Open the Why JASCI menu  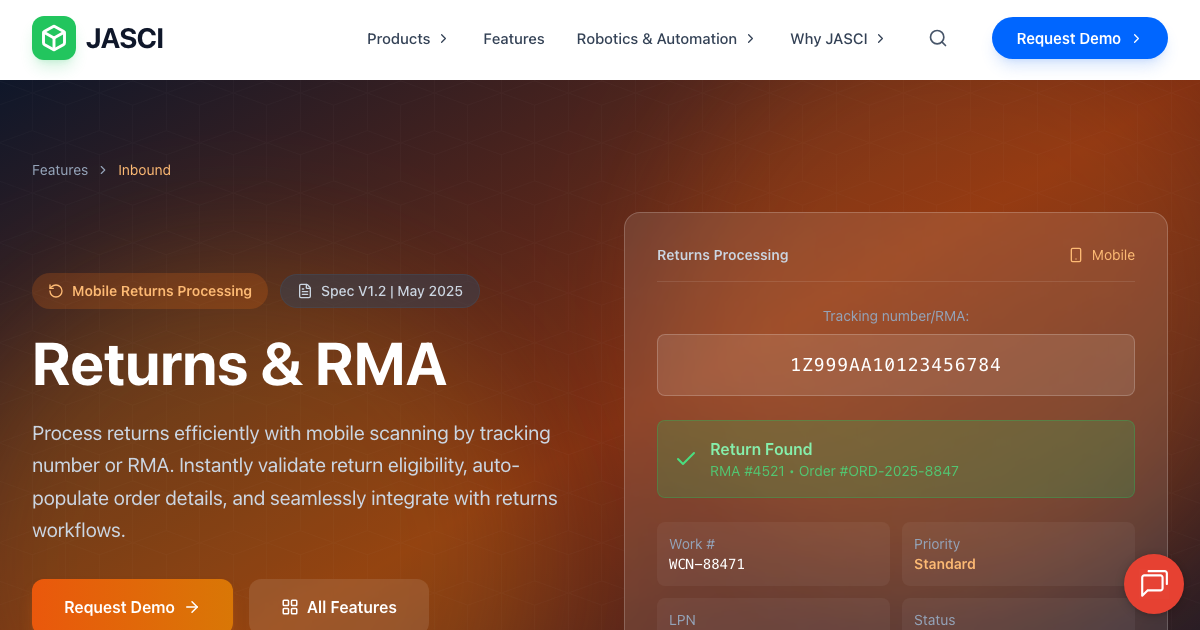click(838, 39)
